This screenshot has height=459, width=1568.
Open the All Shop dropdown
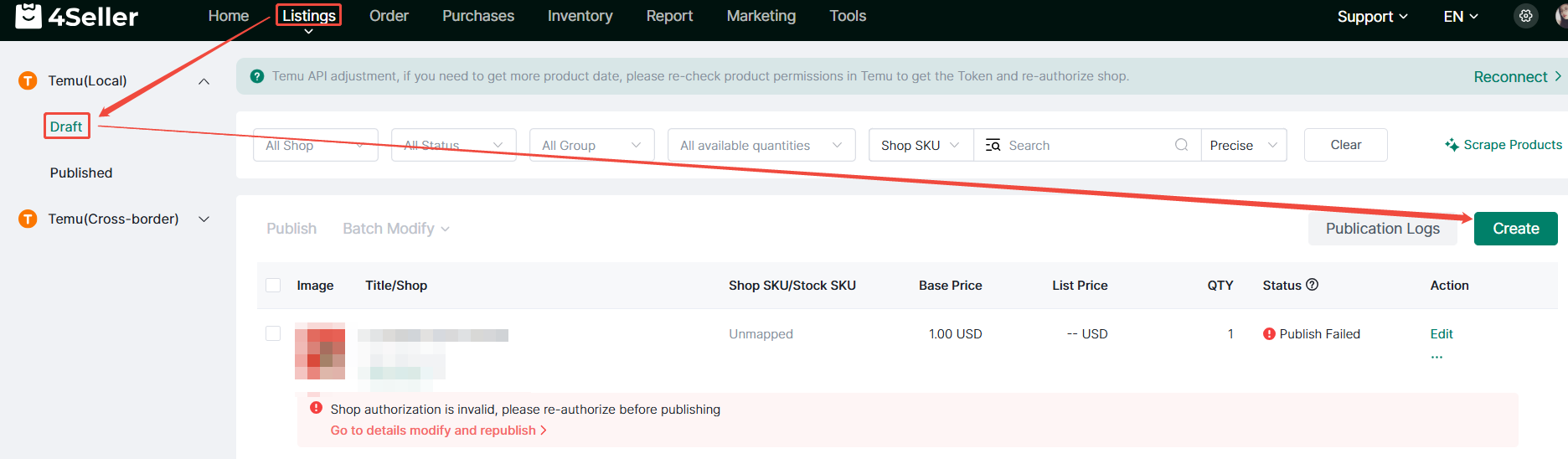(x=316, y=145)
